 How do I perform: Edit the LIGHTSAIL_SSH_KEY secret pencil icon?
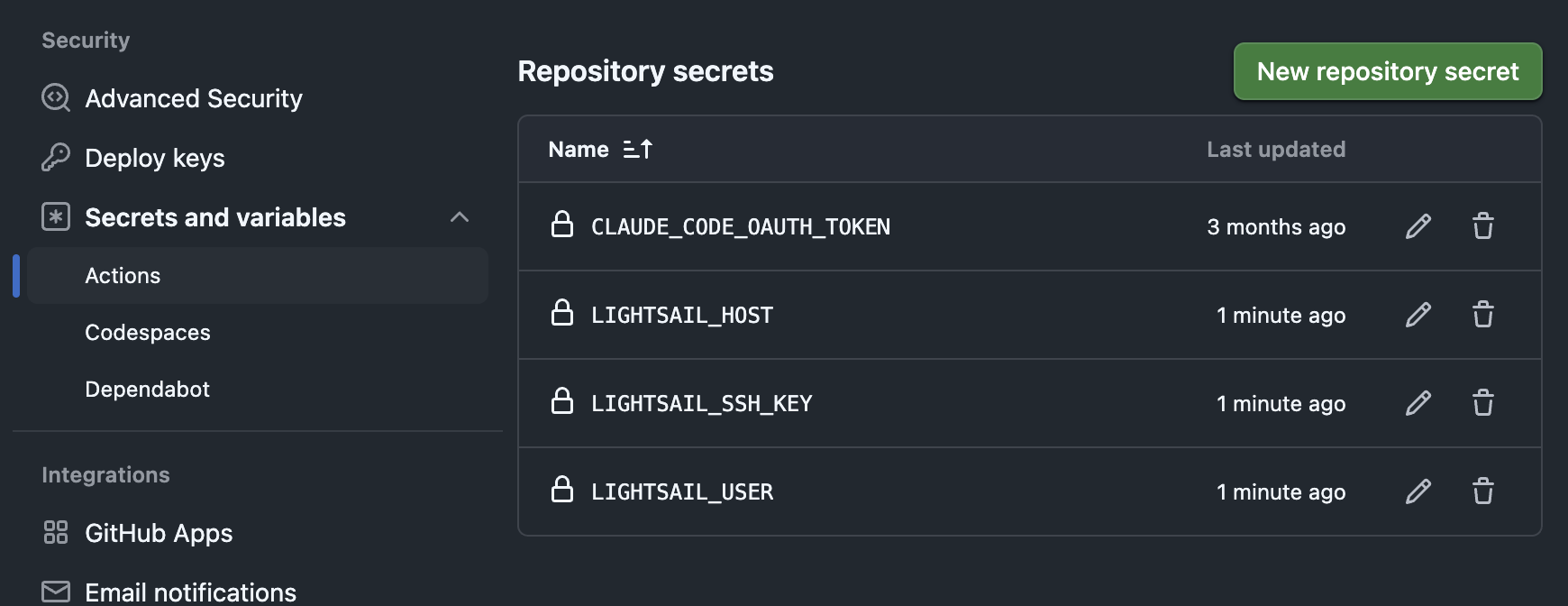coord(1418,403)
